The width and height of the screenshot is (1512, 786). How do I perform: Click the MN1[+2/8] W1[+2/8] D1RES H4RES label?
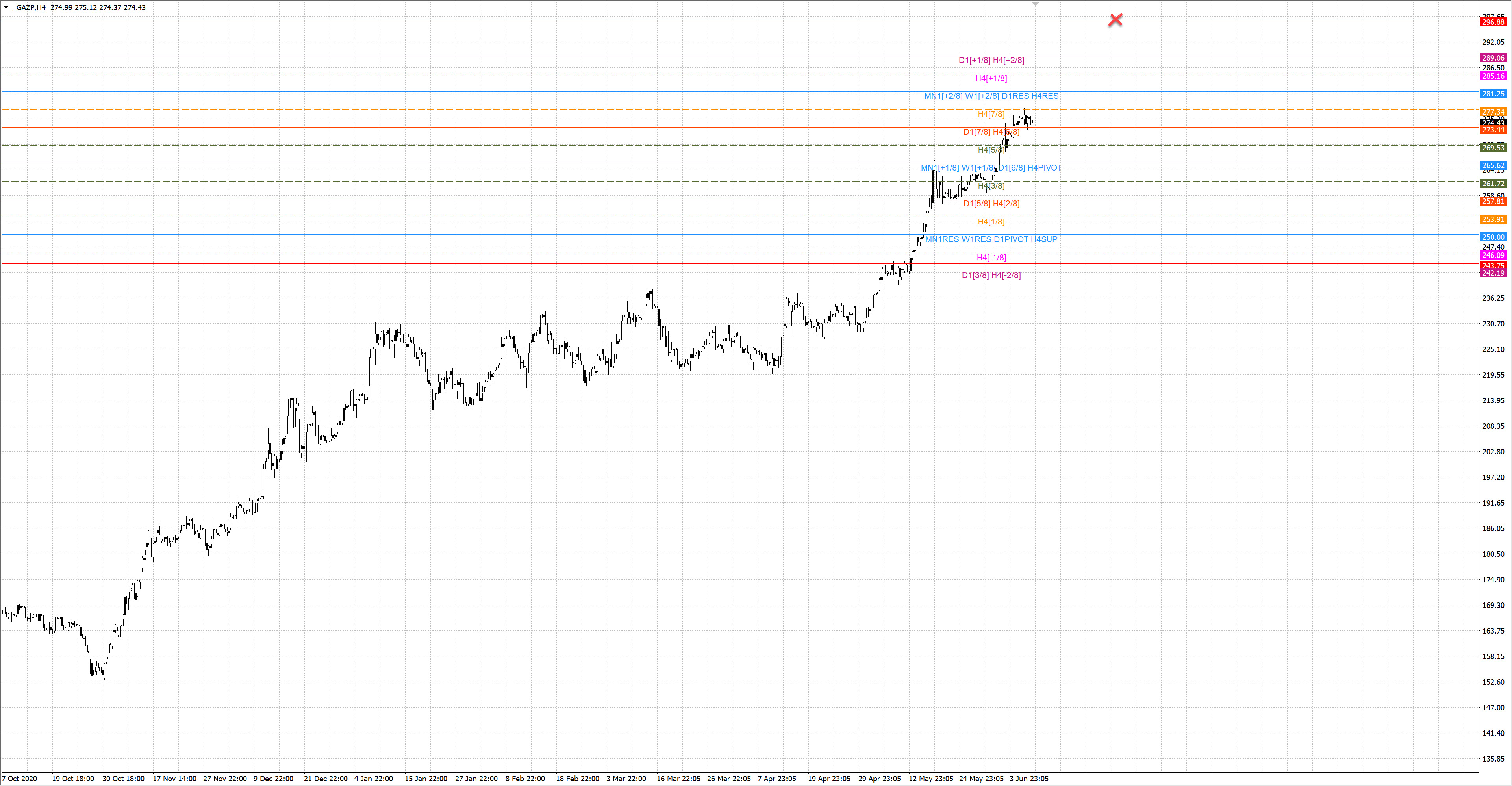pyautogui.click(x=991, y=96)
